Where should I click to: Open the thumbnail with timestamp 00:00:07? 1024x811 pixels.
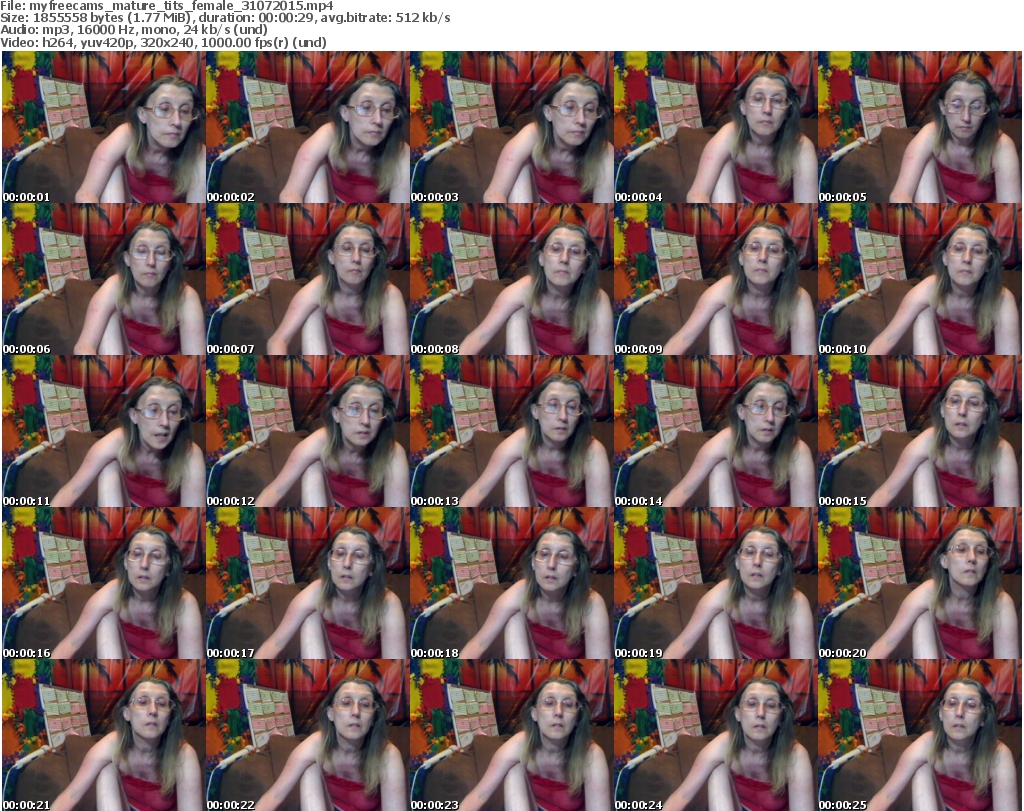308,279
